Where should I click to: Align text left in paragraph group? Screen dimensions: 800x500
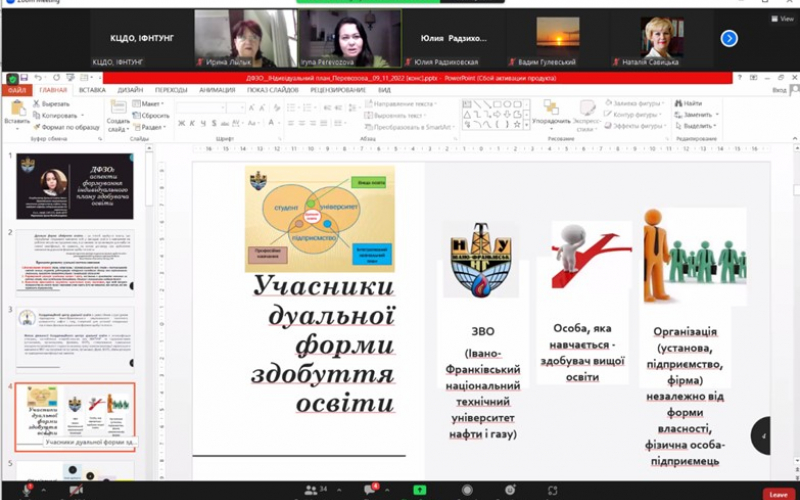(291, 123)
